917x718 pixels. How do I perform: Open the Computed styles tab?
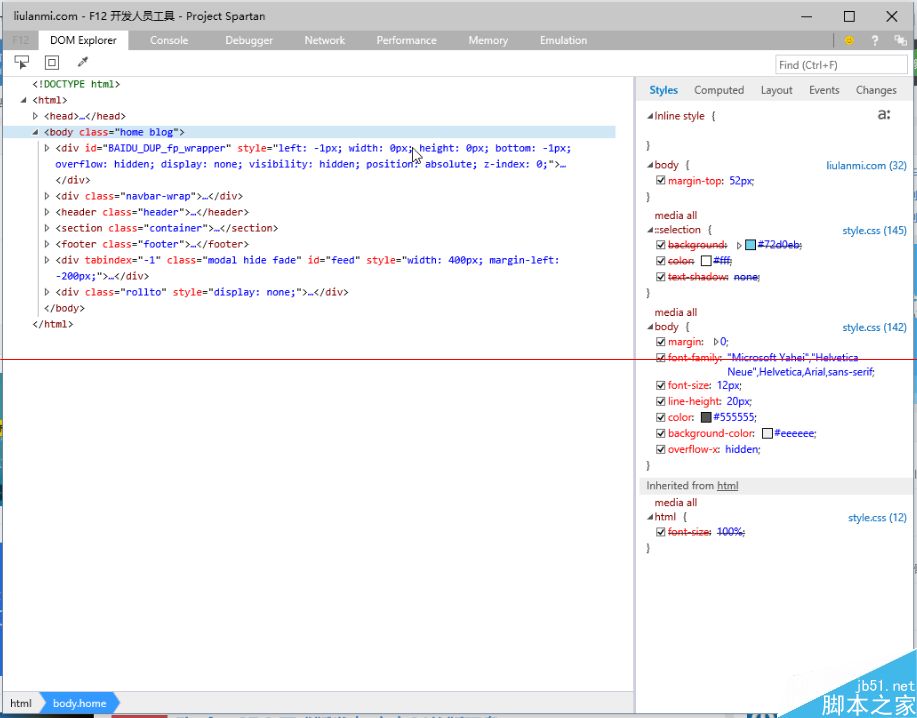point(719,90)
